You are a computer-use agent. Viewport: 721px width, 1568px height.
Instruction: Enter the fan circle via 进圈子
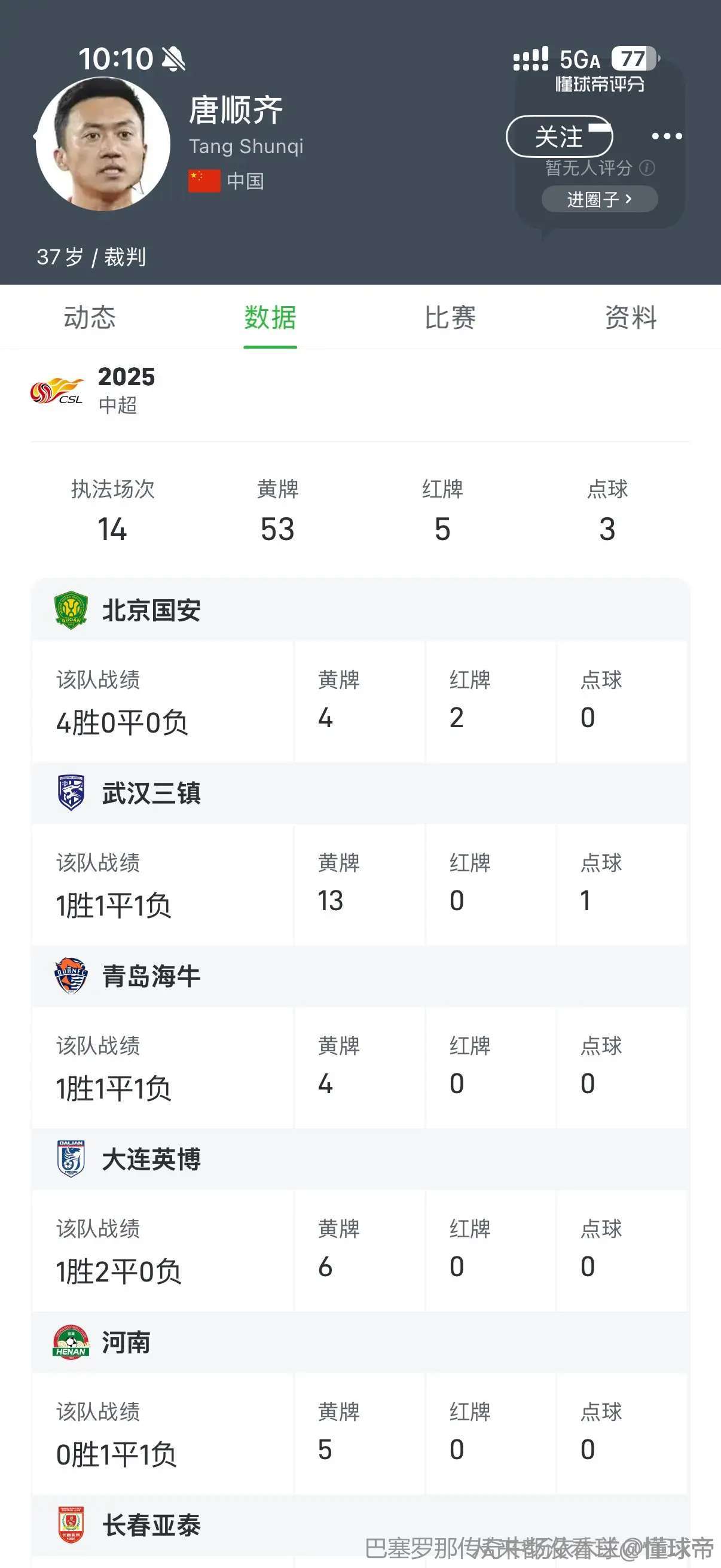pyautogui.click(x=599, y=199)
